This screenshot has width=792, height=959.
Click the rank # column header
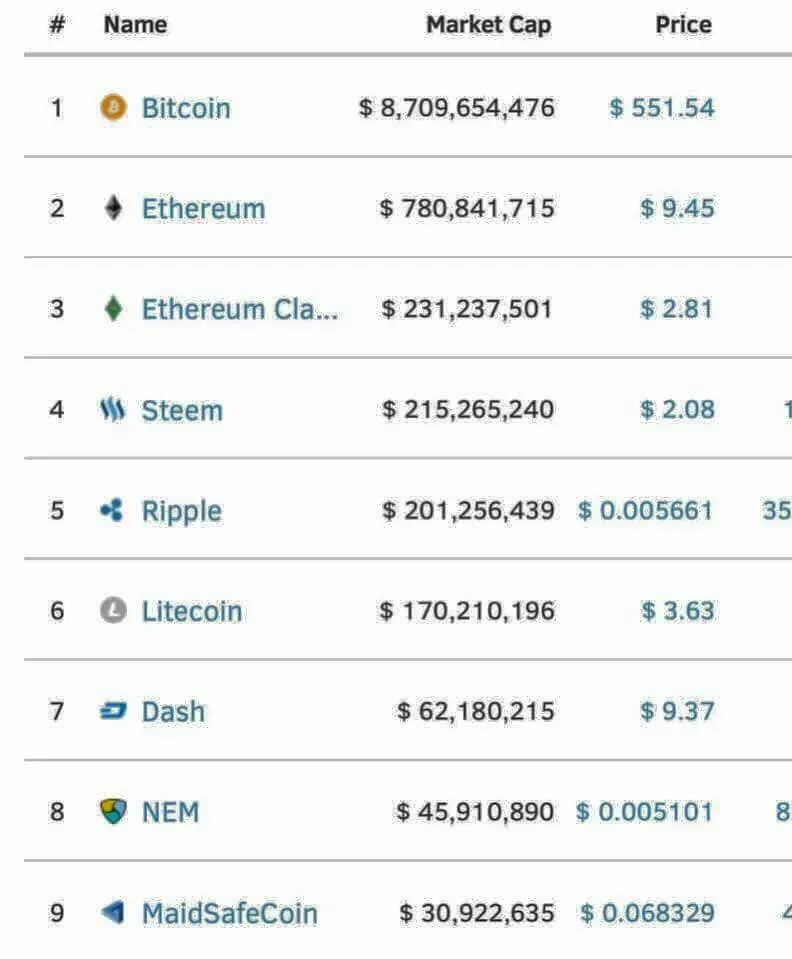[x=57, y=24]
